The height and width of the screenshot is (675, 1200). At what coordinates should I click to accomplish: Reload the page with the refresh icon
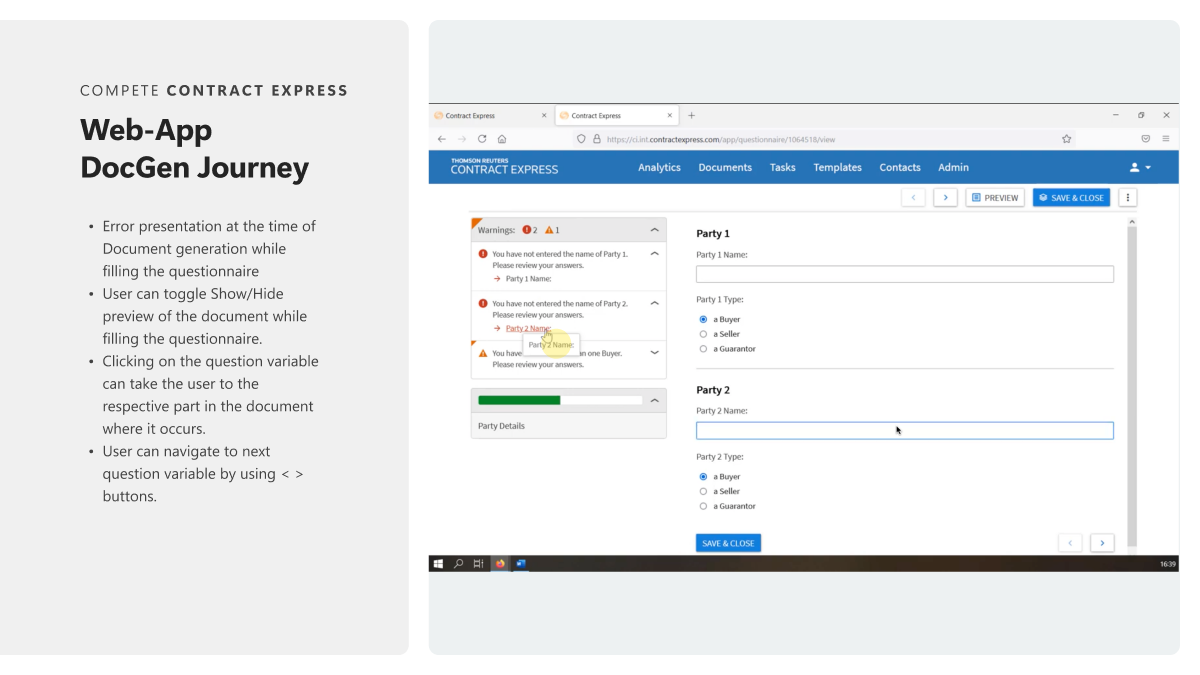tap(482, 139)
